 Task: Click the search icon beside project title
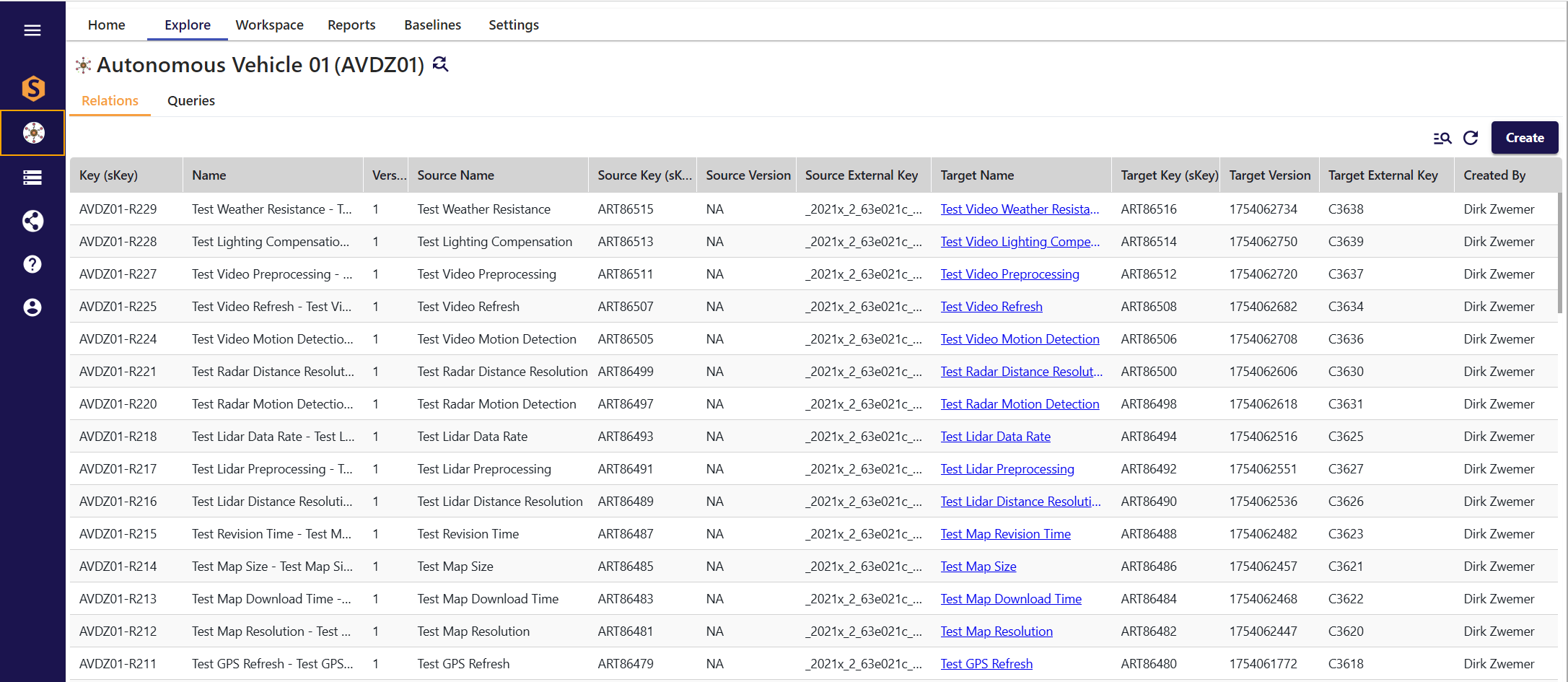[440, 64]
